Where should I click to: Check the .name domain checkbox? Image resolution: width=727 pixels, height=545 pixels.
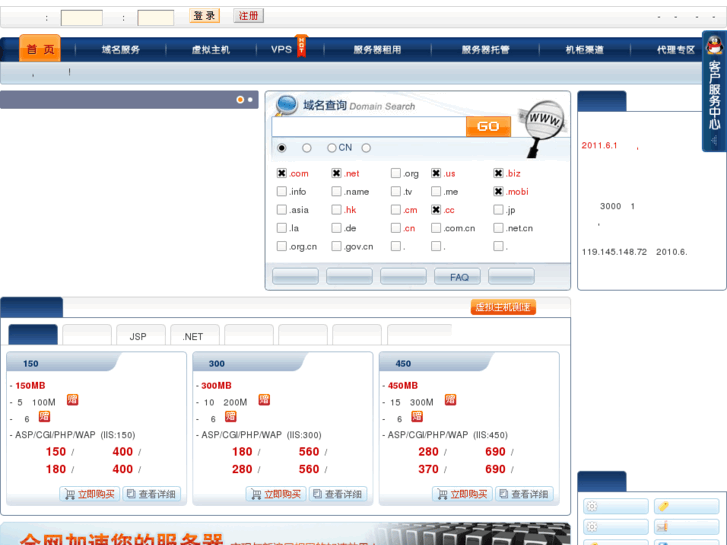click(x=337, y=191)
